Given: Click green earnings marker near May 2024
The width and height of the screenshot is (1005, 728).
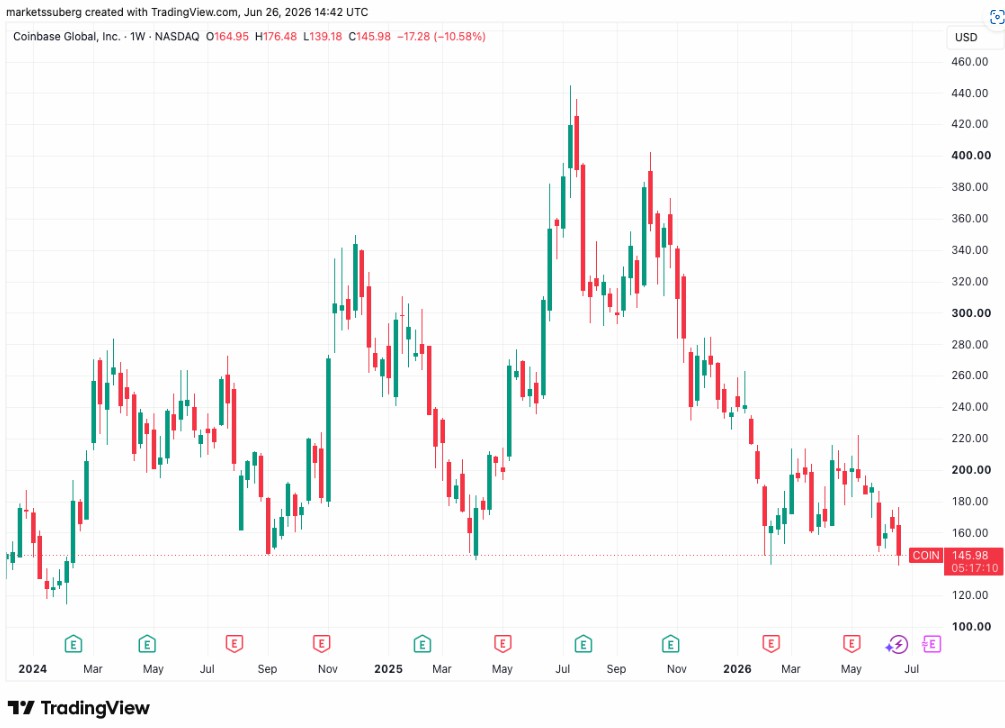Looking at the screenshot, I should (147, 643).
